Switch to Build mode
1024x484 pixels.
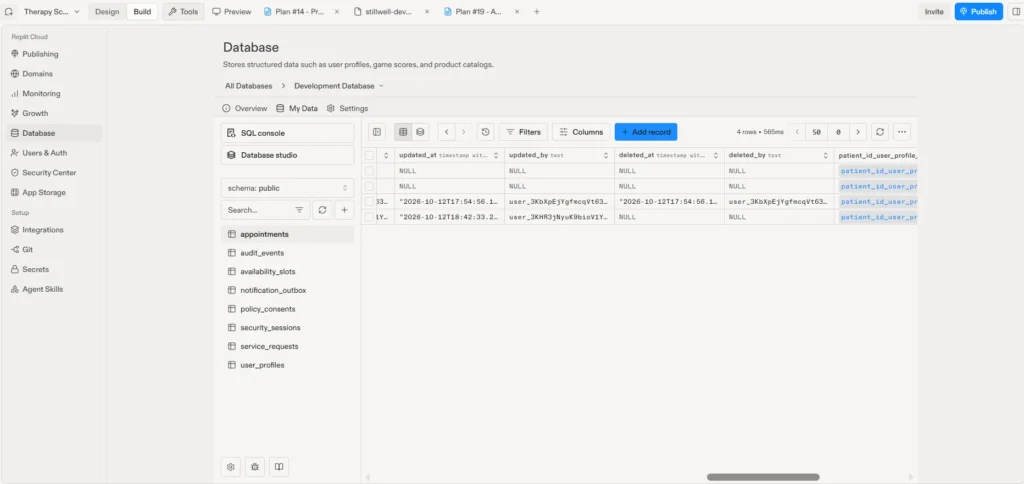point(142,12)
